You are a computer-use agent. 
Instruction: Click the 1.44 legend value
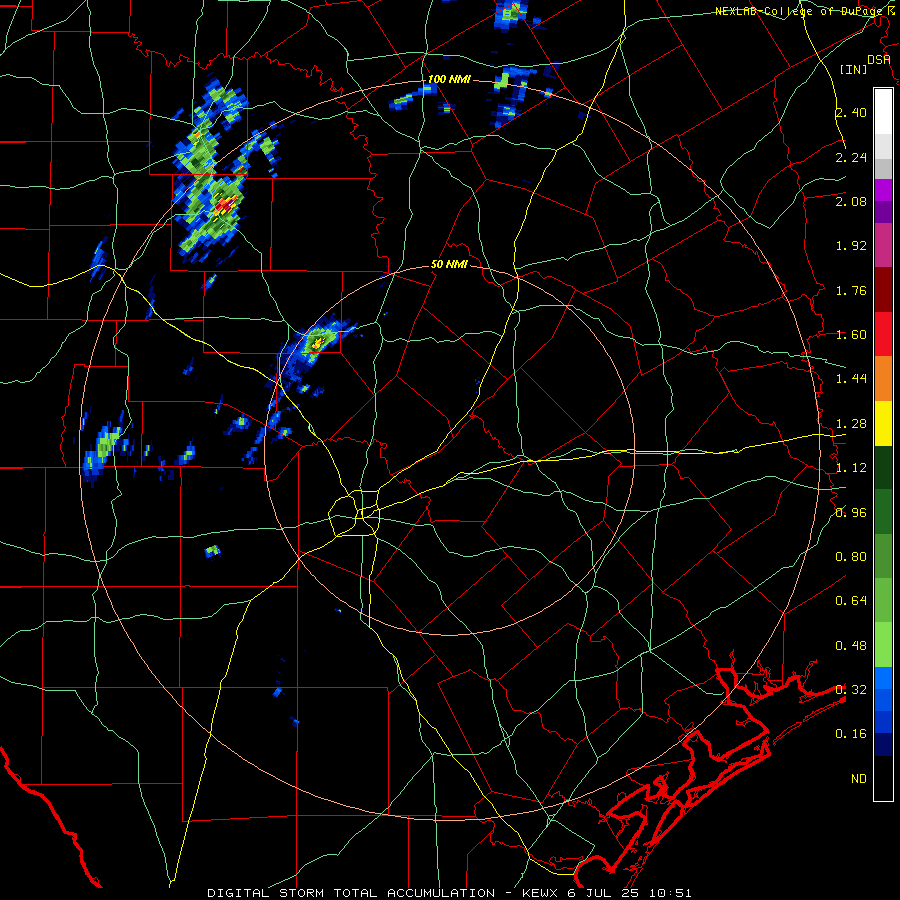click(x=851, y=379)
